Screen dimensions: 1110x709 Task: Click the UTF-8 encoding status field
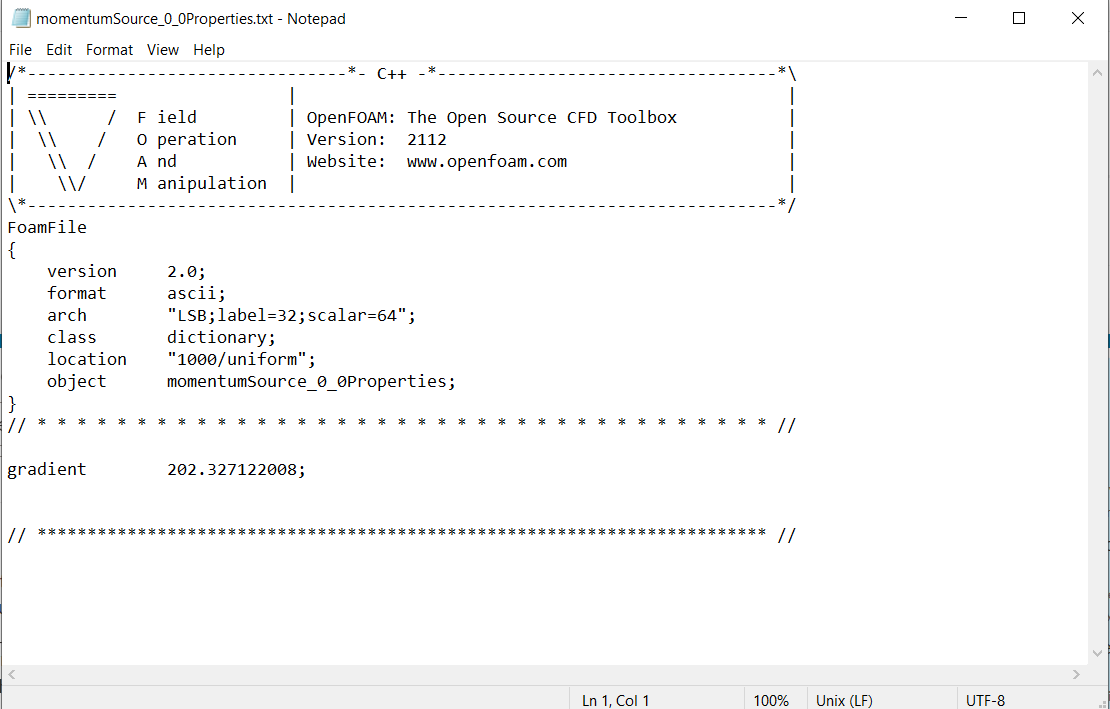985,701
